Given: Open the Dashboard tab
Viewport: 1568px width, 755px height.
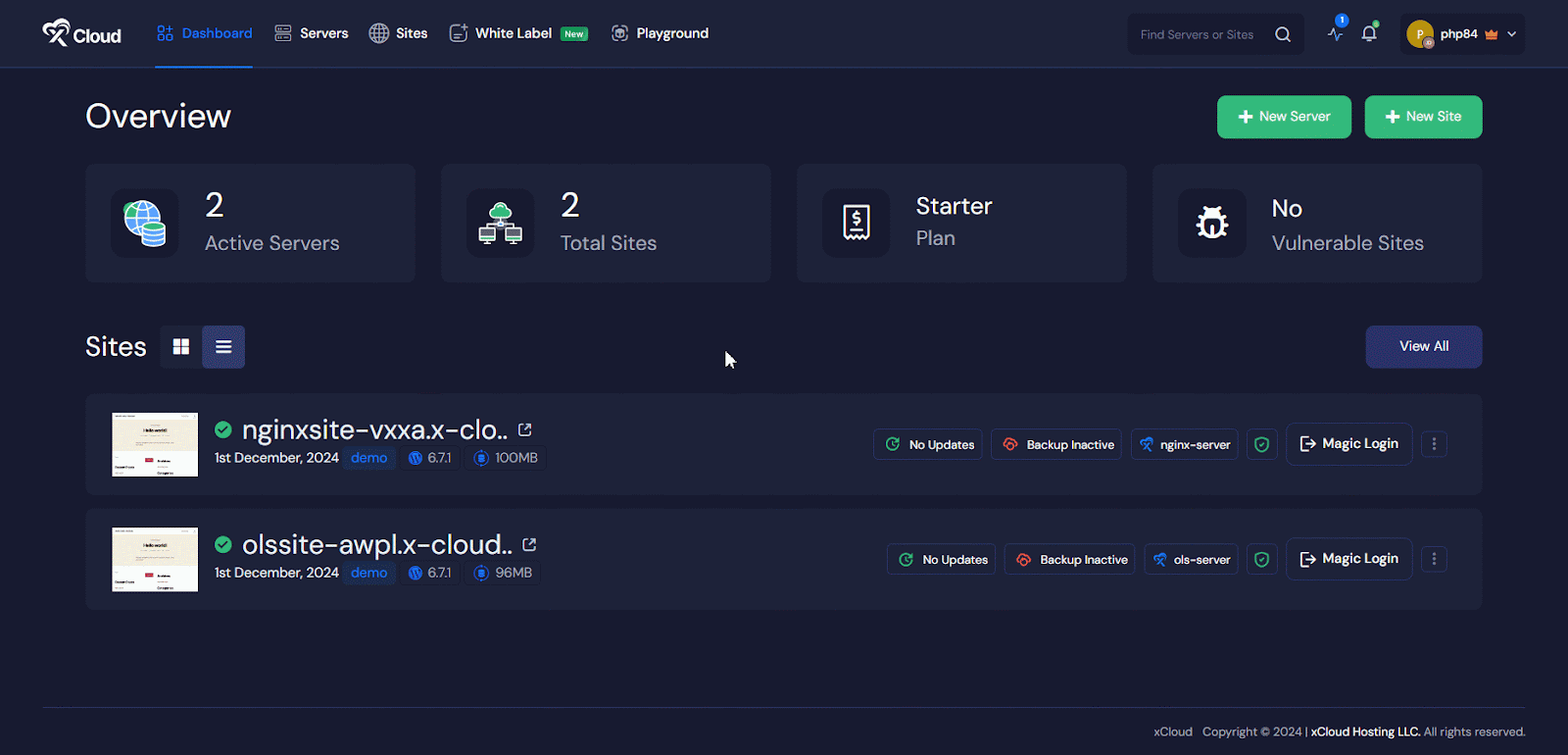Looking at the screenshot, I should [x=204, y=33].
